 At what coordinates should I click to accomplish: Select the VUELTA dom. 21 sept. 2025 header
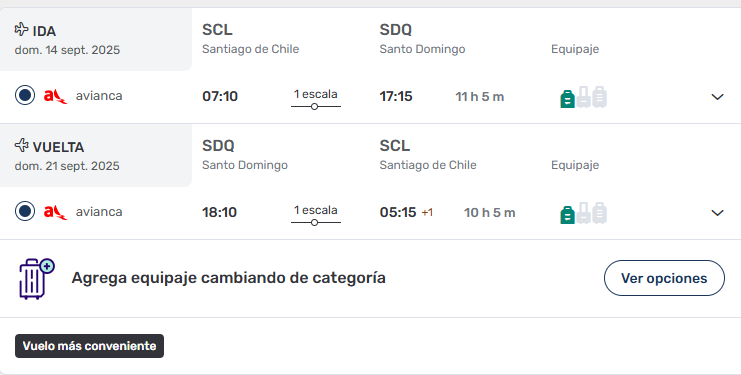click(x=96, y=155)
